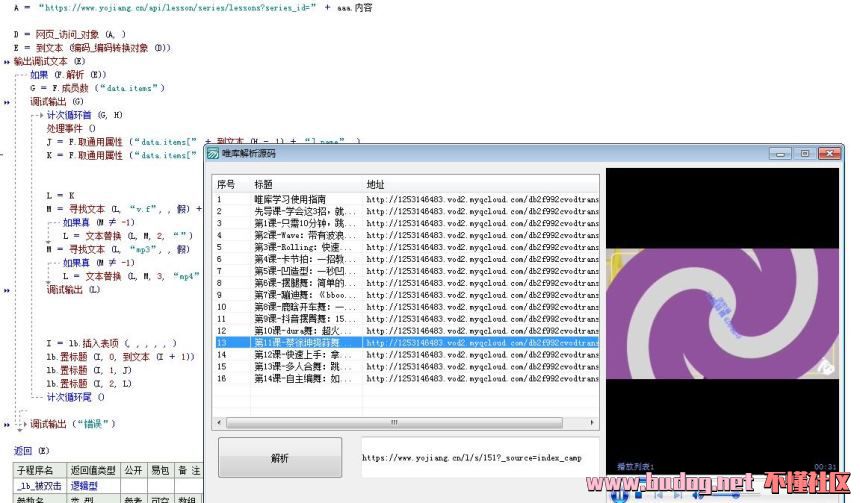The height and width of the screenshot is (503, 860).
Task: Click the 返回值类型 table header
Action: coord(93,470)
